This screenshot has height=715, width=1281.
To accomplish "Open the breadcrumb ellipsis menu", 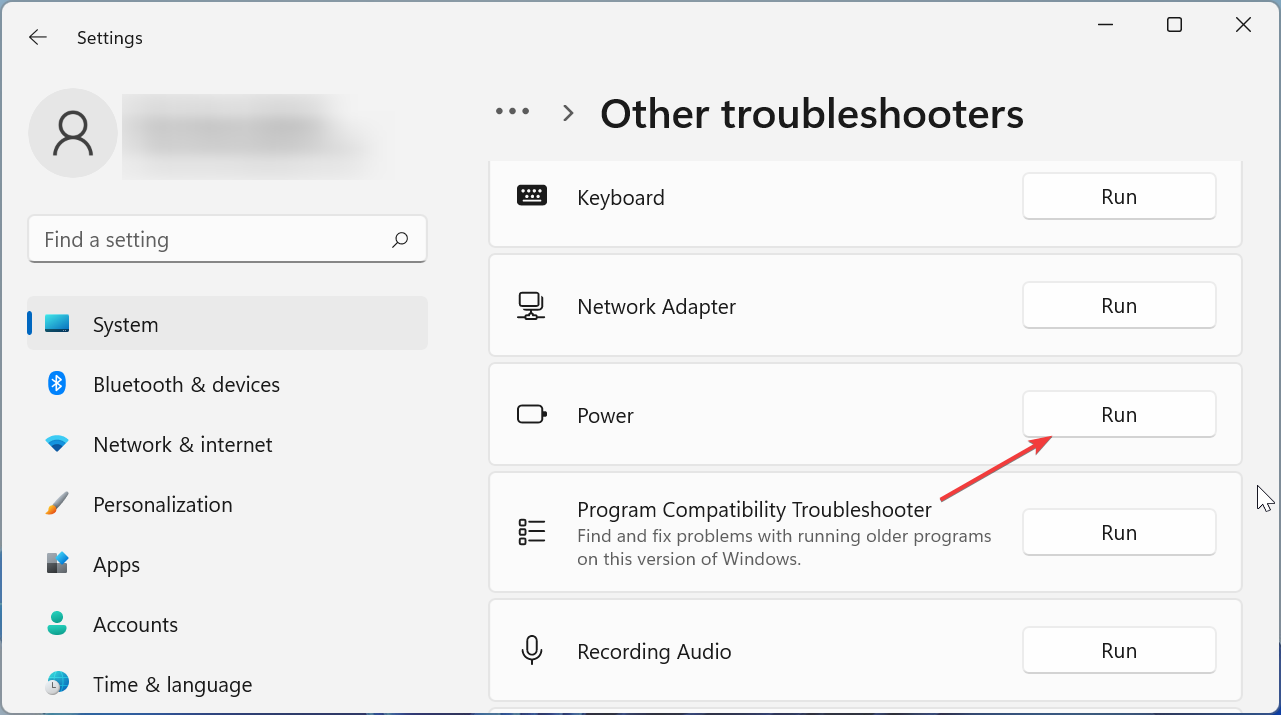I will tap(513, 112).
